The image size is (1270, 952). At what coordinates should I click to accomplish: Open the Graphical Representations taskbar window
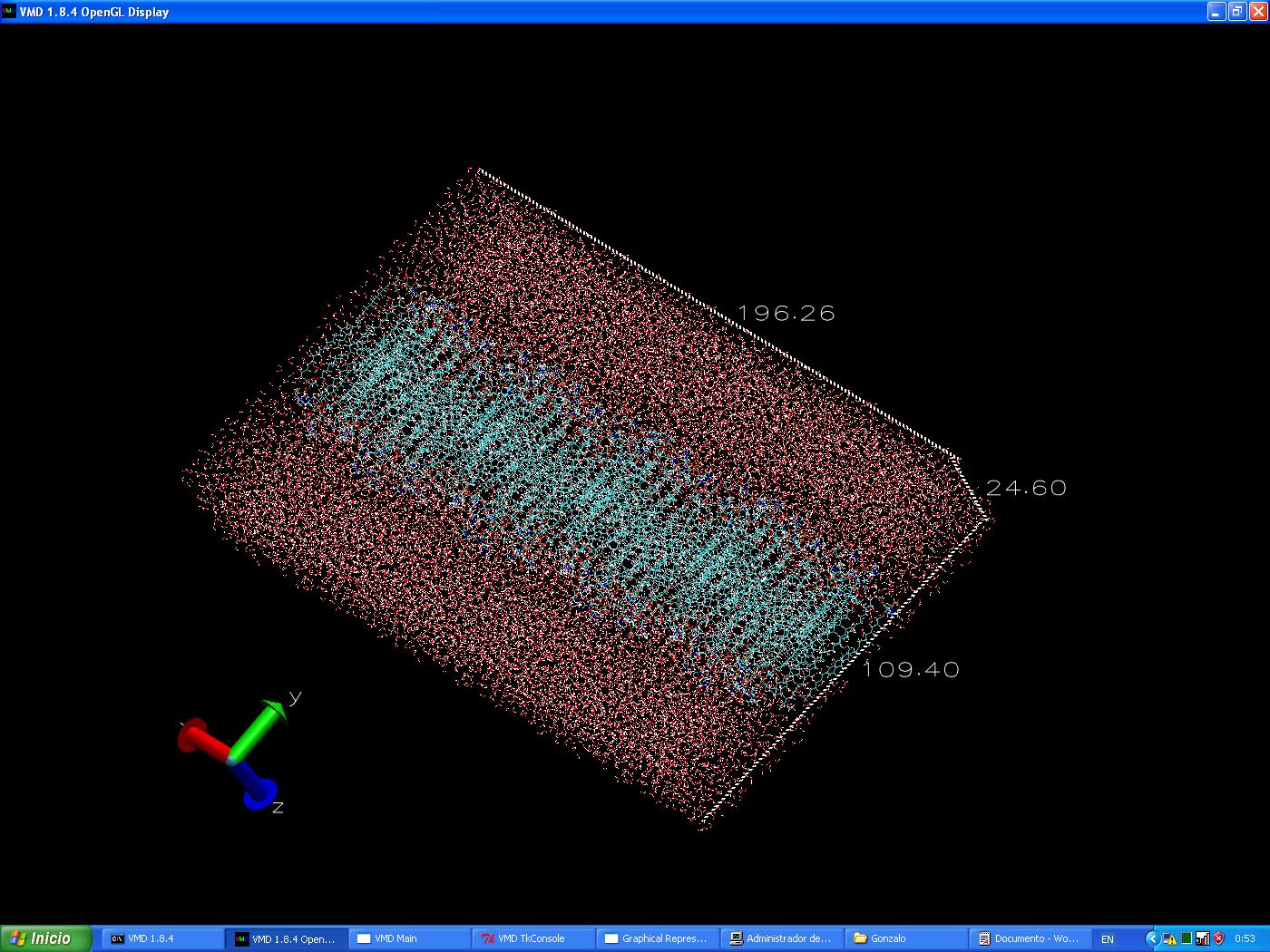[x=658, y=938]
